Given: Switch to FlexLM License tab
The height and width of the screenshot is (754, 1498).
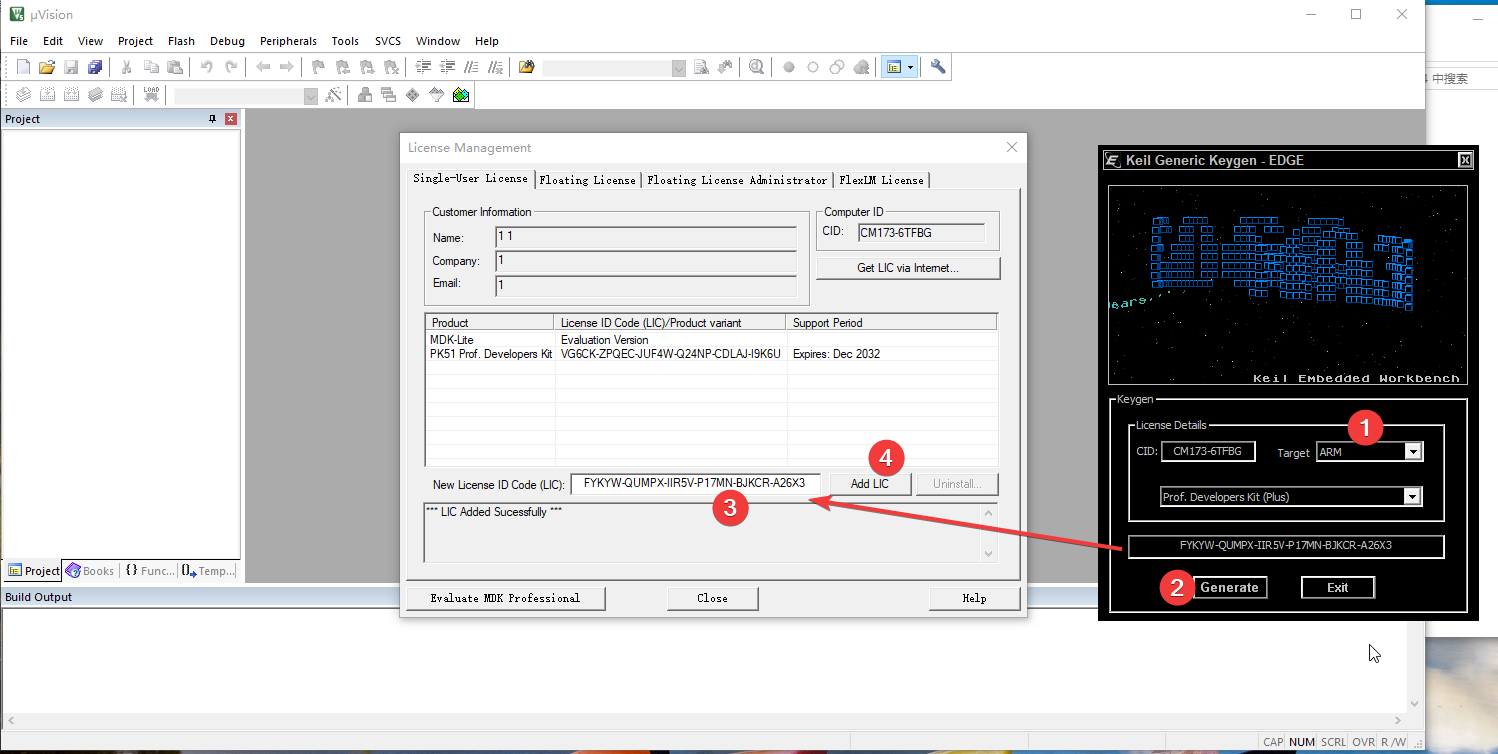Looking at the screenshot, I should pyautogui.click(x=881, y=180).
